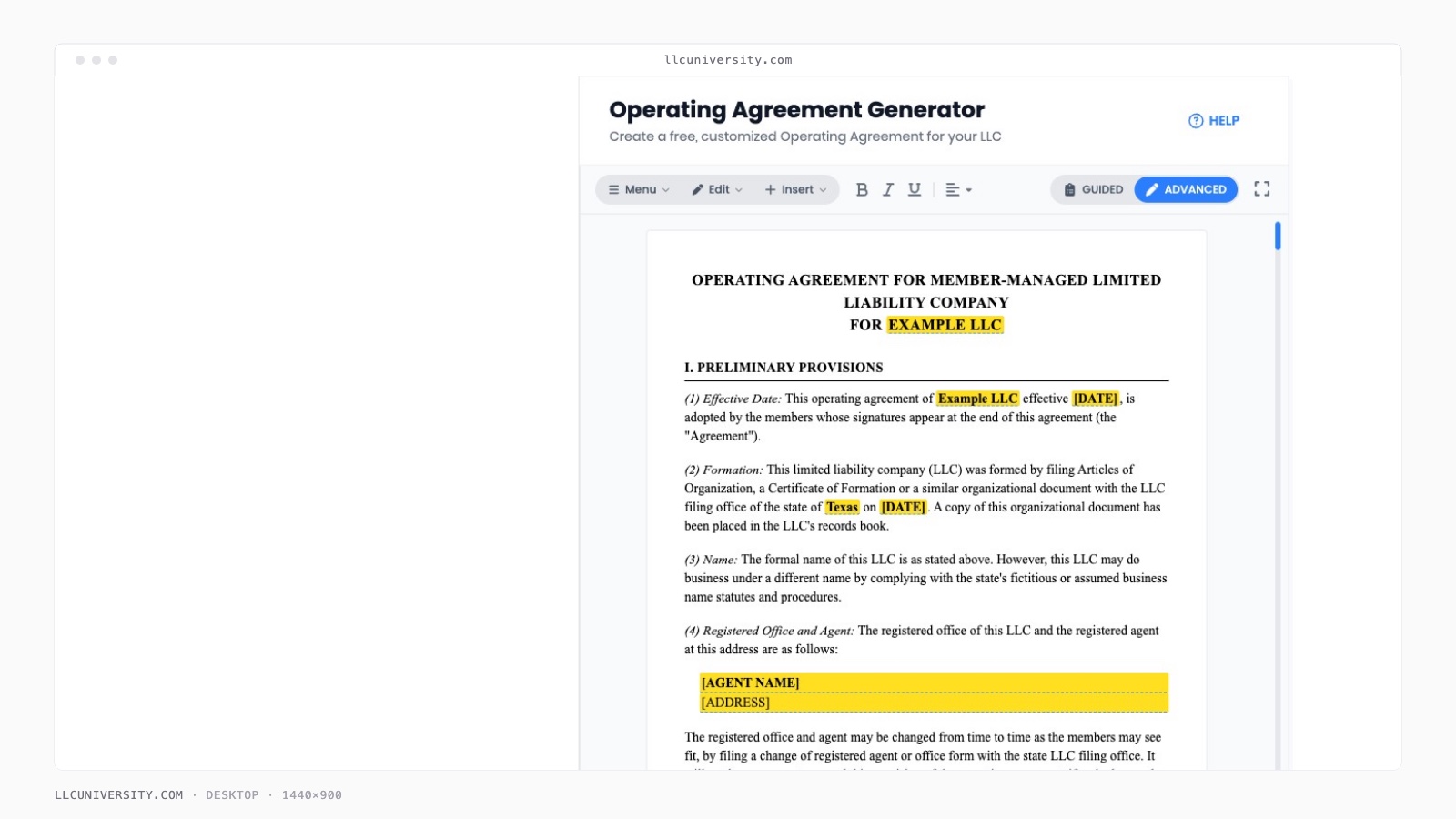Click the I. PRELIMINARY PROVISIONS heading
The image size is (1456, 819).
pyautogui.click(x=784, y=368)
